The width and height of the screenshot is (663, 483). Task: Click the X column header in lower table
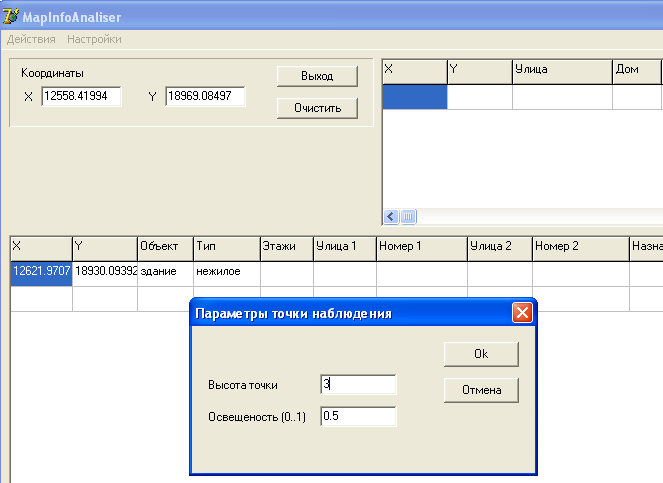41,249
